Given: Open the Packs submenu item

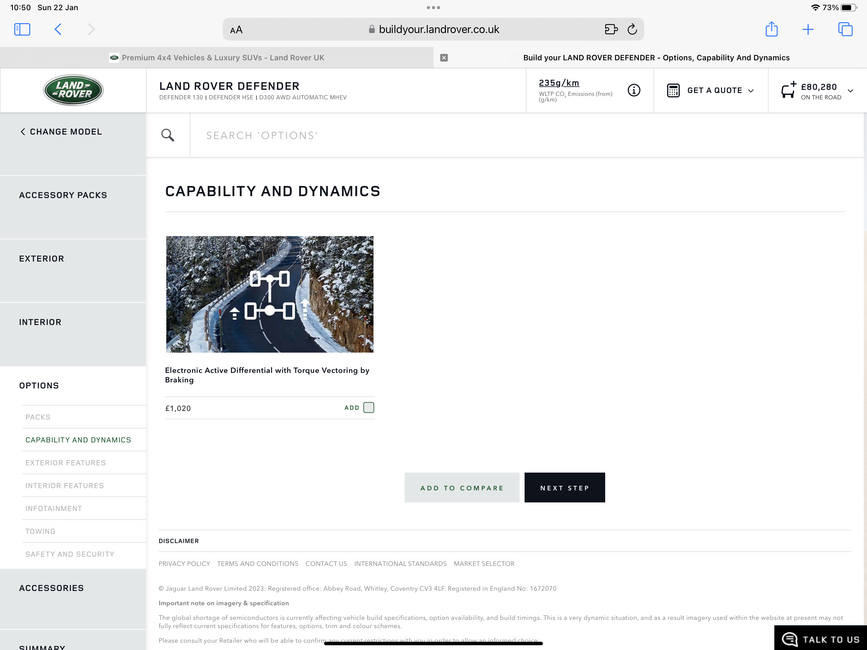Looking at the screenshot, I should point(38,417).
